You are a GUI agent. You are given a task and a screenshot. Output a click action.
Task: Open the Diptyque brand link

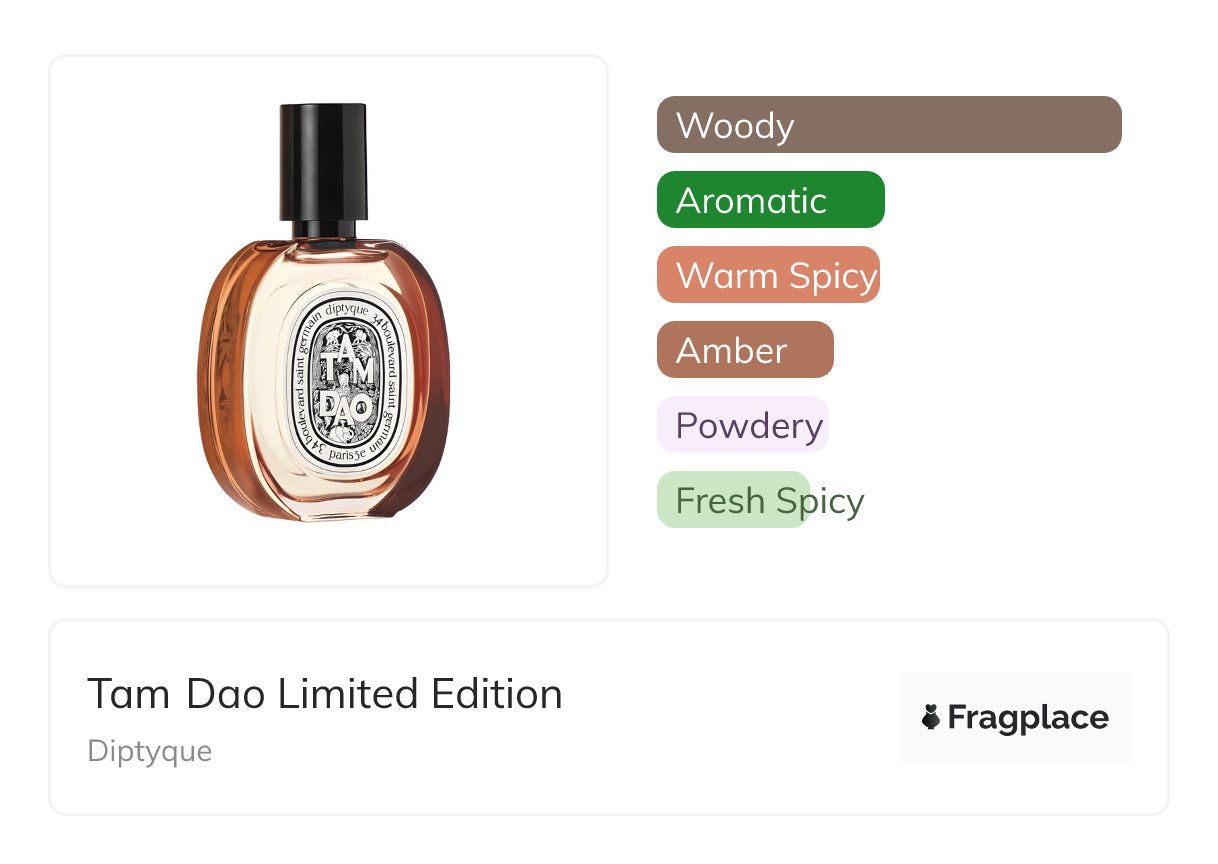(149, 751)
